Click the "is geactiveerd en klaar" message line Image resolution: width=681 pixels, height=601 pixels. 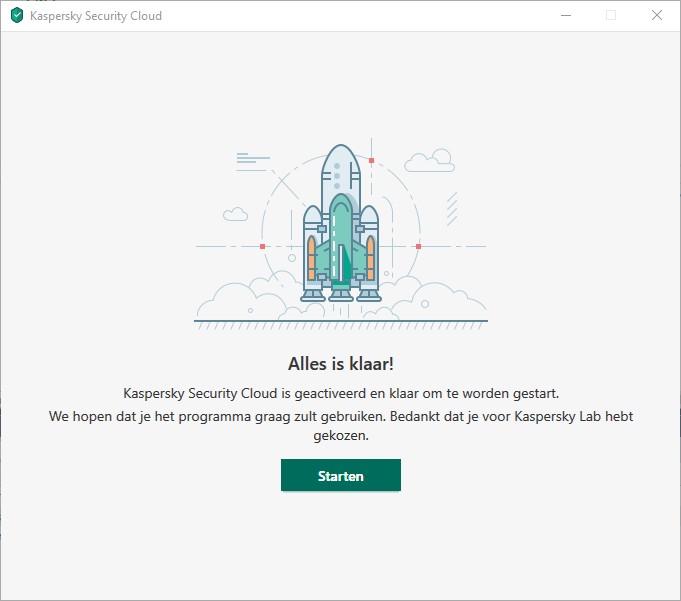tap(340, 392)
